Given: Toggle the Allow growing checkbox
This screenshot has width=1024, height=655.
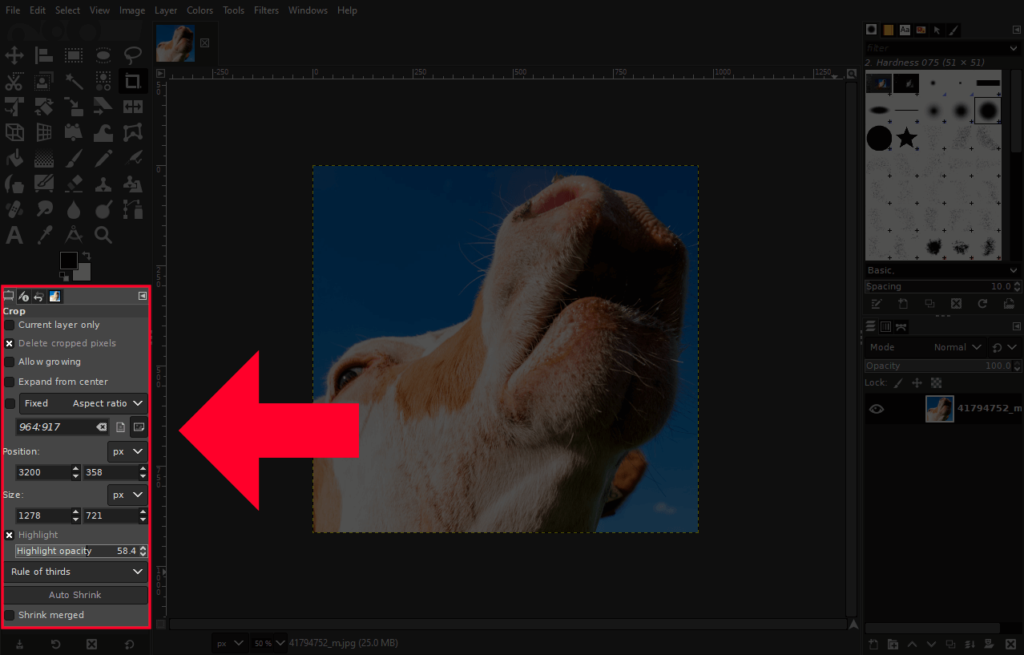Looking at the screenshot, I should point(10,362).
